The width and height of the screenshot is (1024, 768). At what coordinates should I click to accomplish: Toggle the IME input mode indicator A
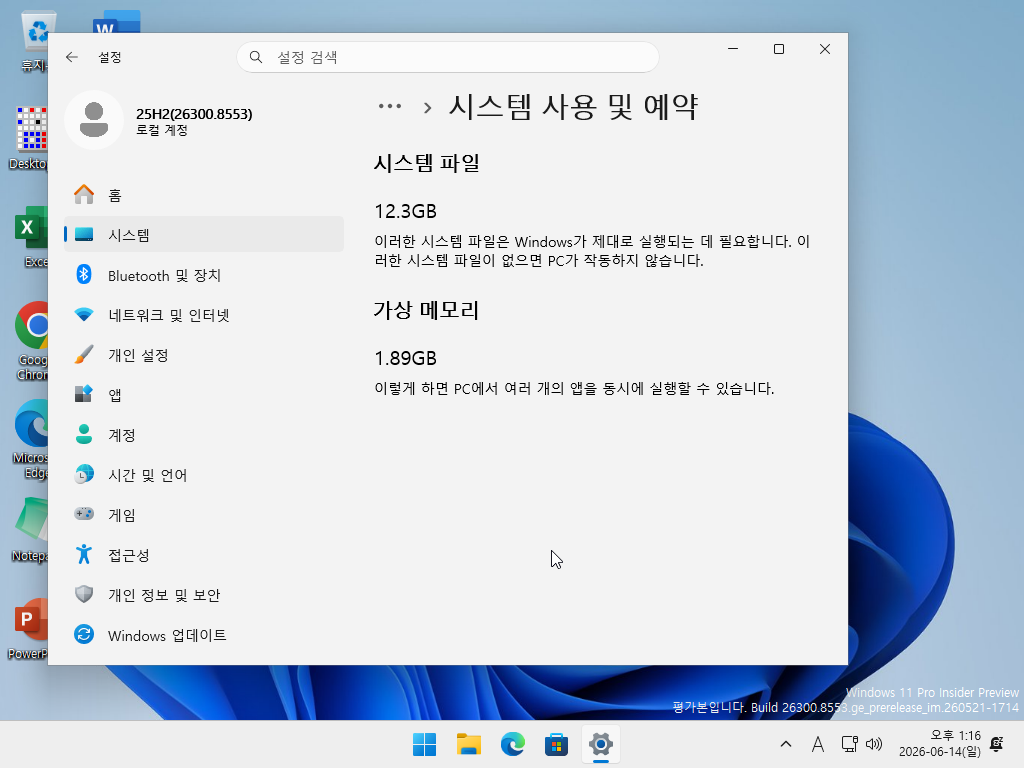[817, 744]
